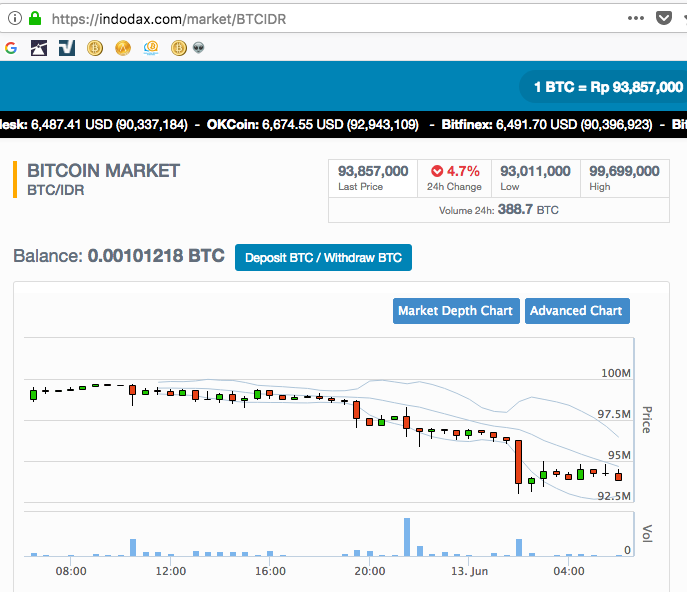Viewport: 687px width, 592px height.
Task: Open the Market Depth Chart
Action: 456,311
